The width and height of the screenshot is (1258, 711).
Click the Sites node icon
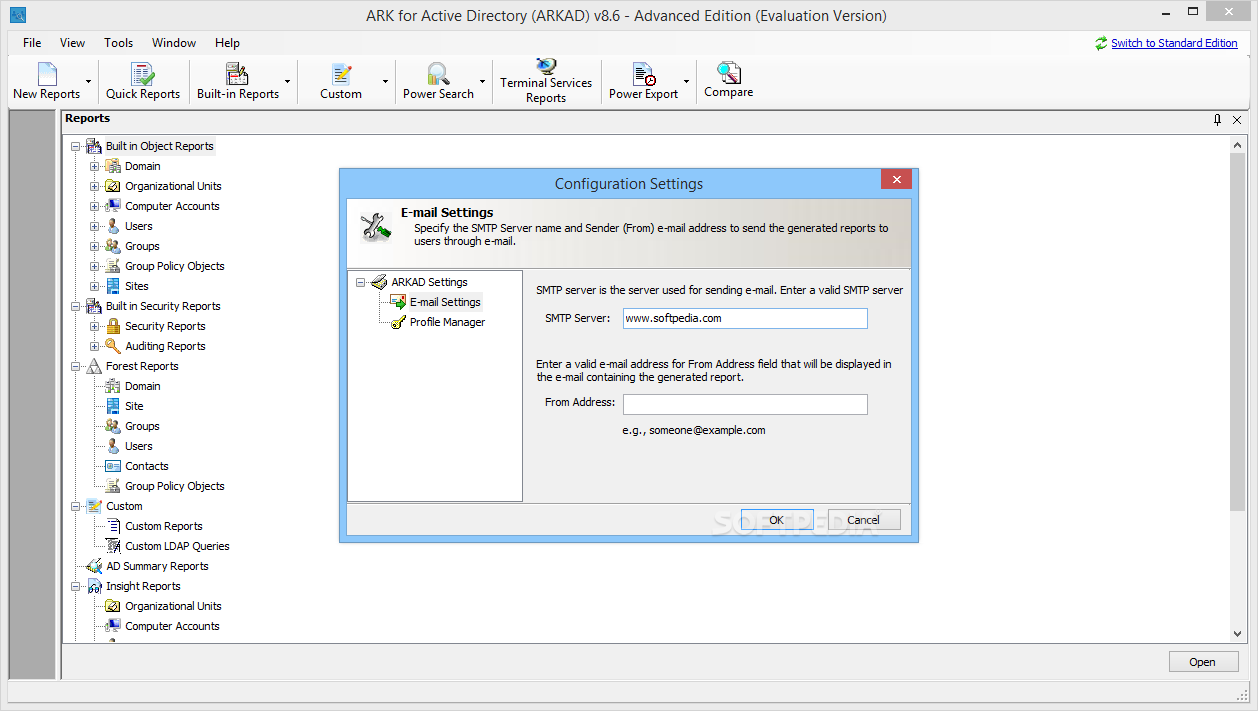pos(113,286)
